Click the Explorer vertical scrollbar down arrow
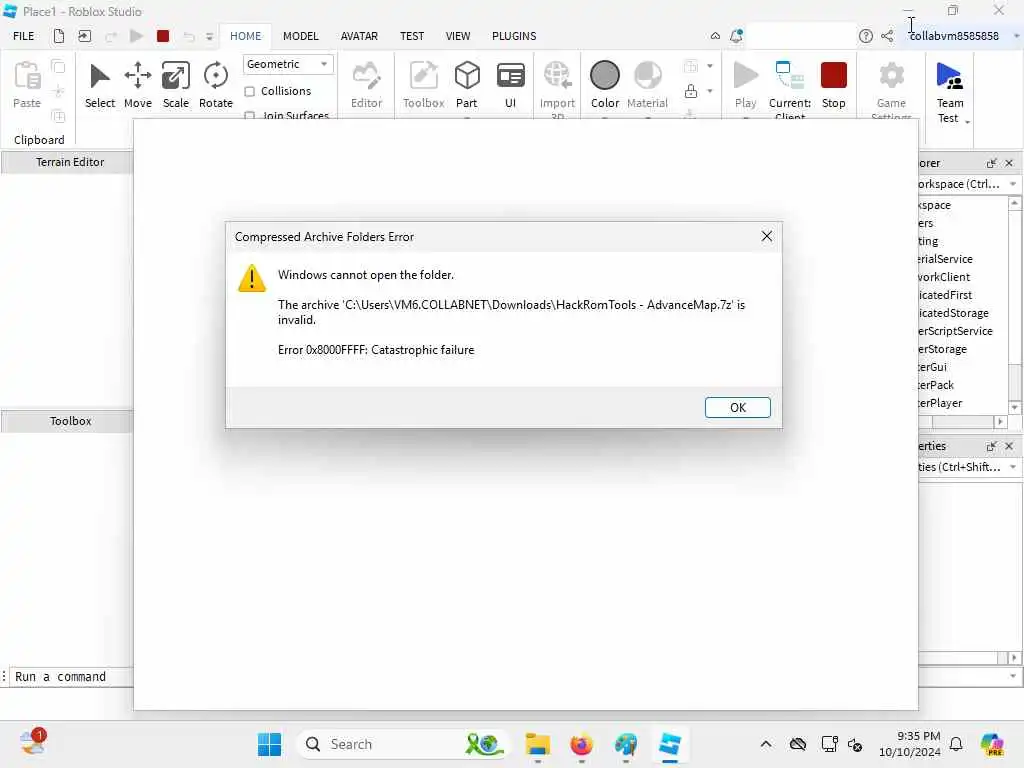 pyautogui.click(x=1014, y=408)
